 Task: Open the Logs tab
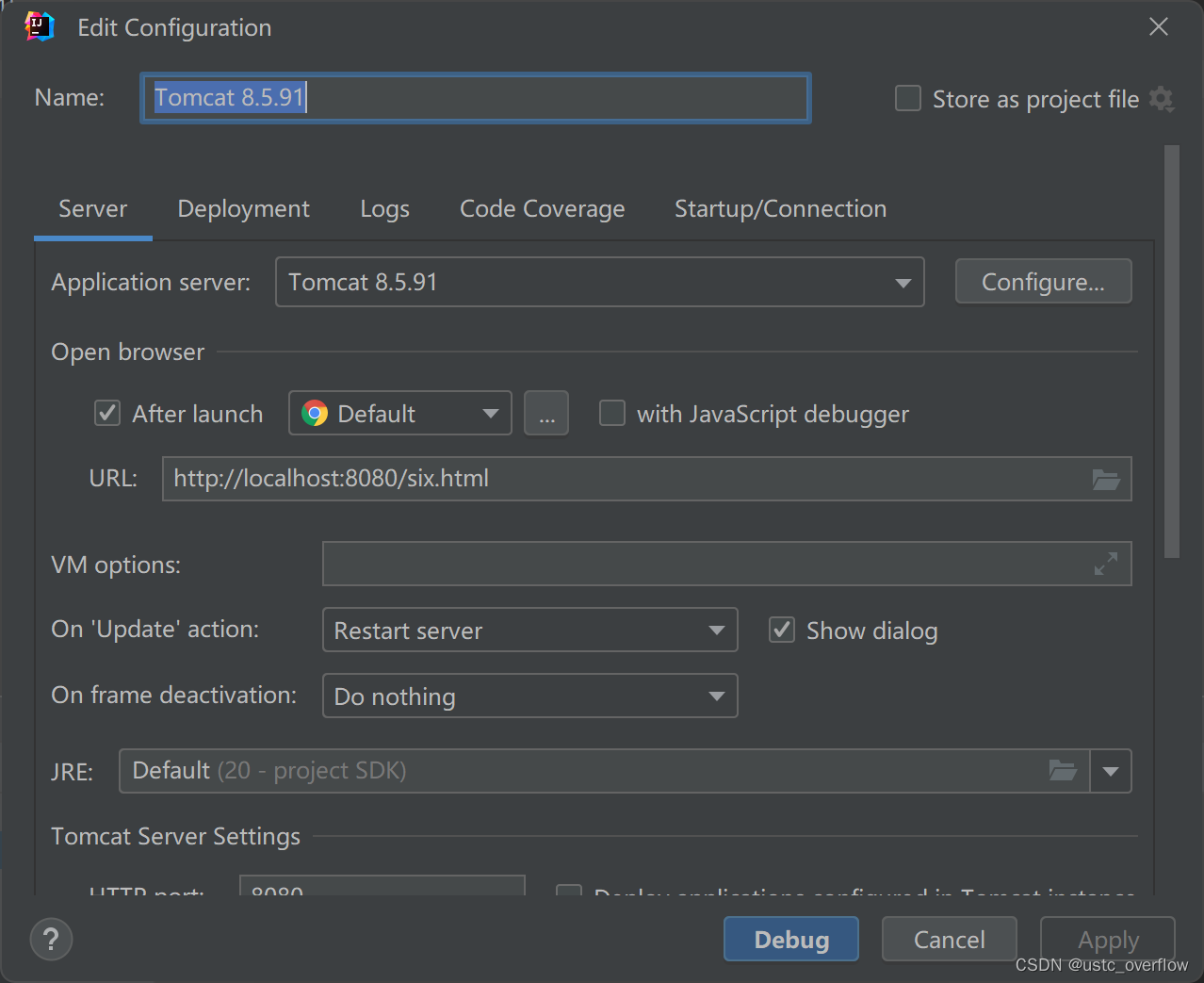384,208
